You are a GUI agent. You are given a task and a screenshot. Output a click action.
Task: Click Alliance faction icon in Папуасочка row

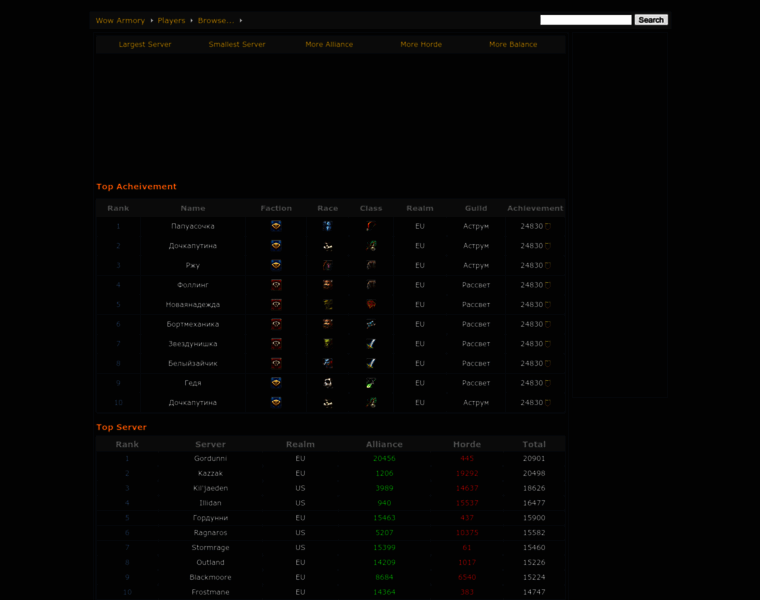coord(276,226)
